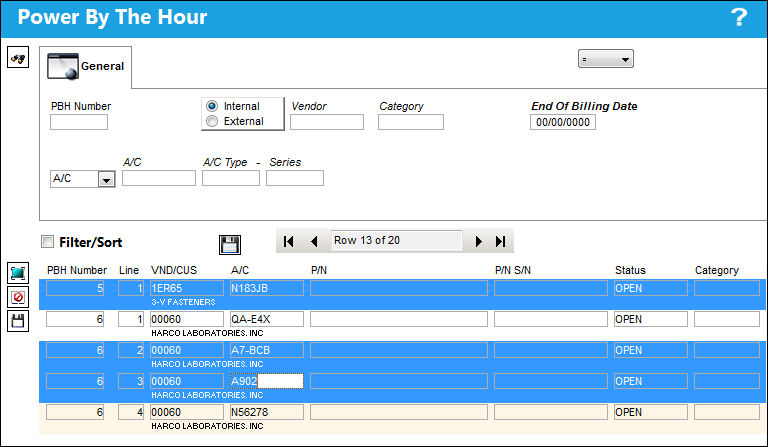Click the A/C search input field
This screenshot has width=768, height=447.
pyautogui.click(x=159, y=178)
